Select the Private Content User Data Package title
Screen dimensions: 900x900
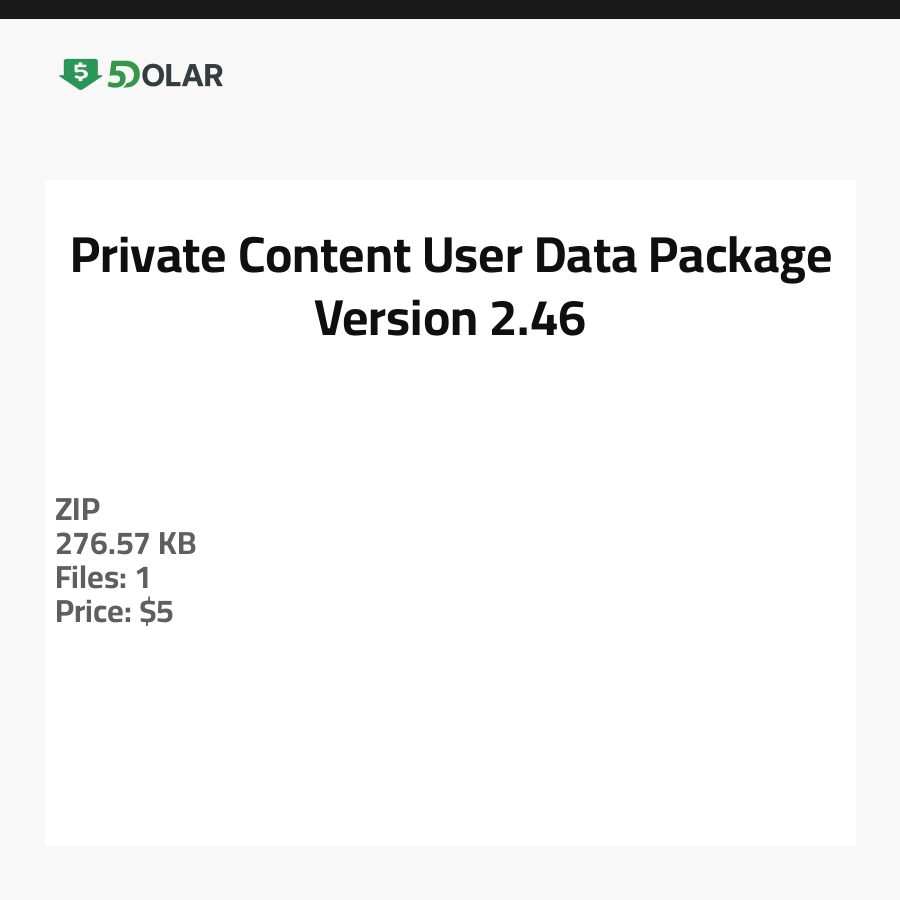point(450,257)
